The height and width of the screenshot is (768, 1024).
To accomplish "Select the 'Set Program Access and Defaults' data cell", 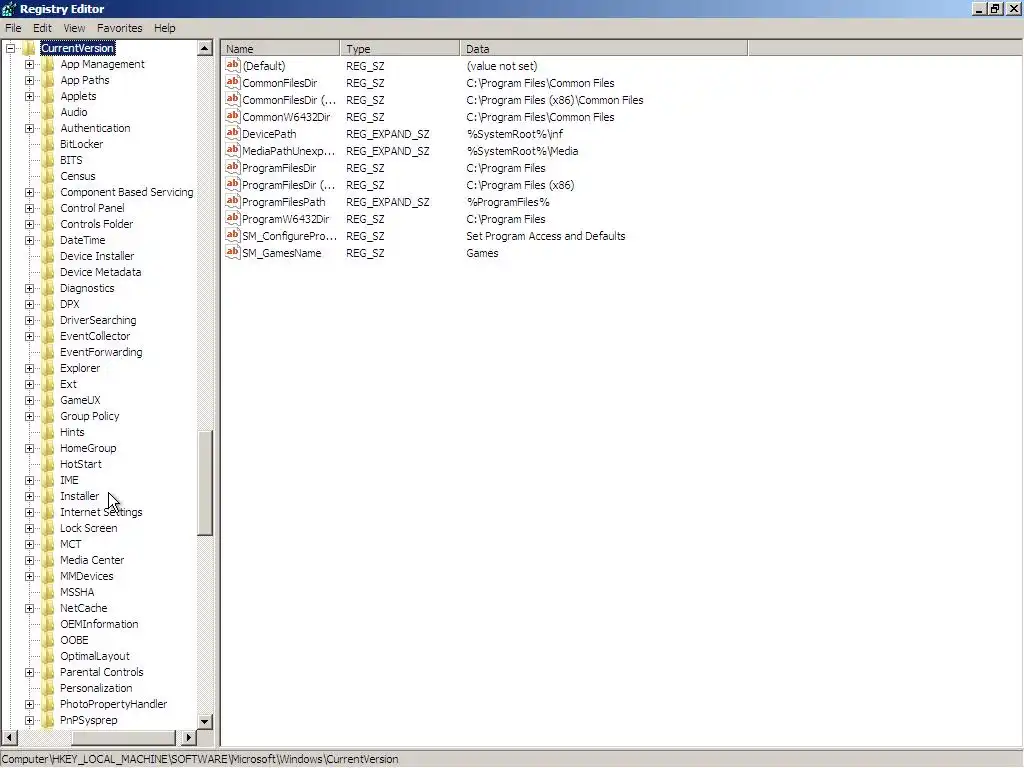I will click(546, 236).
